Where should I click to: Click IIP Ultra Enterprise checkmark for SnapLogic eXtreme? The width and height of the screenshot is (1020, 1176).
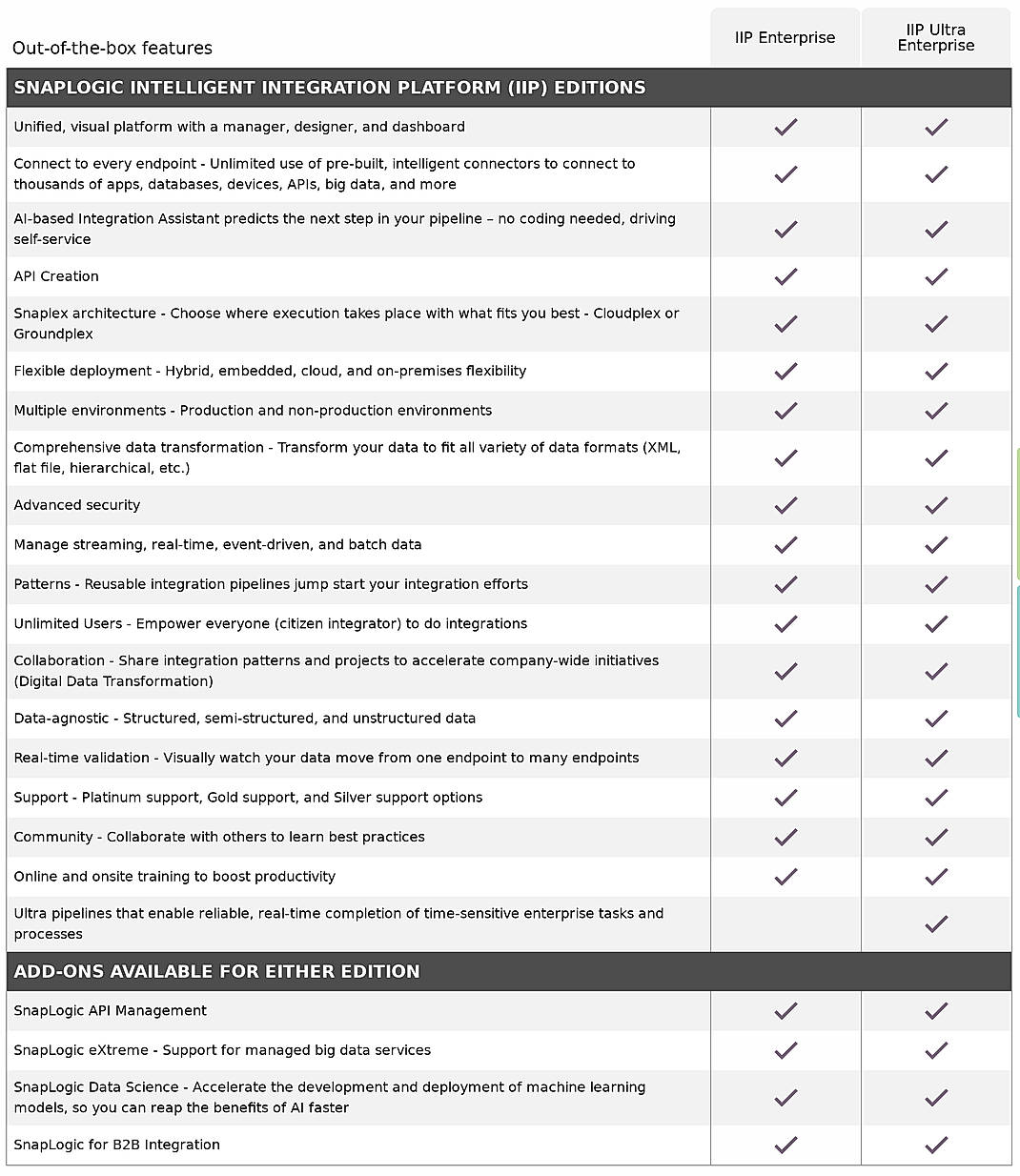[x=936, y=1050]
